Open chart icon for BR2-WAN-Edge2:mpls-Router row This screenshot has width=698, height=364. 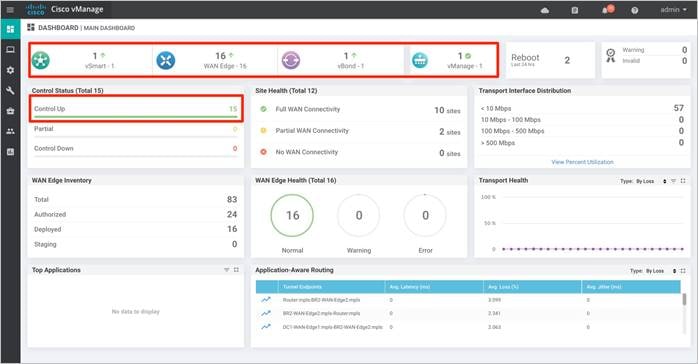point(266,313)
